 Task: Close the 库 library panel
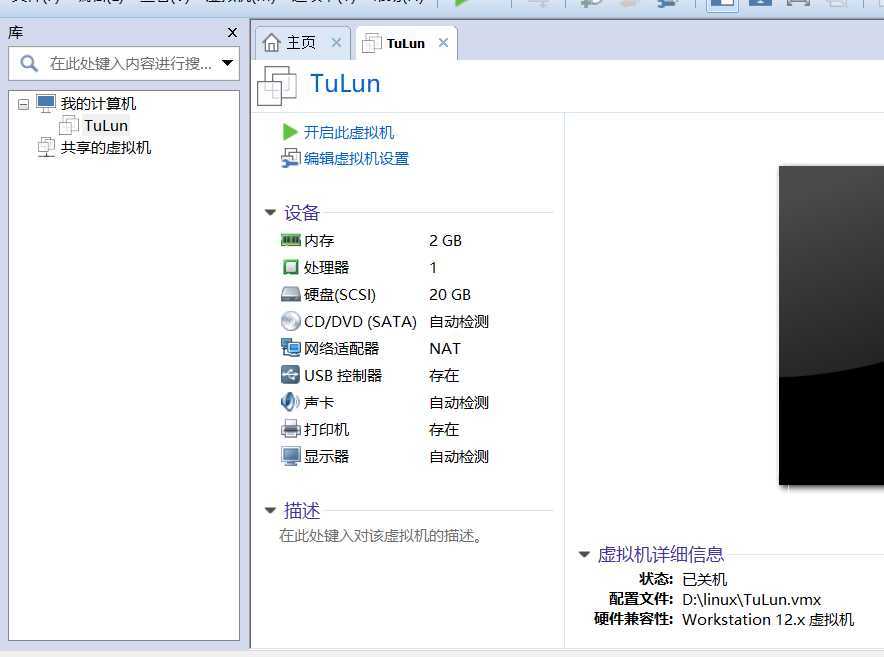(232, 33)
